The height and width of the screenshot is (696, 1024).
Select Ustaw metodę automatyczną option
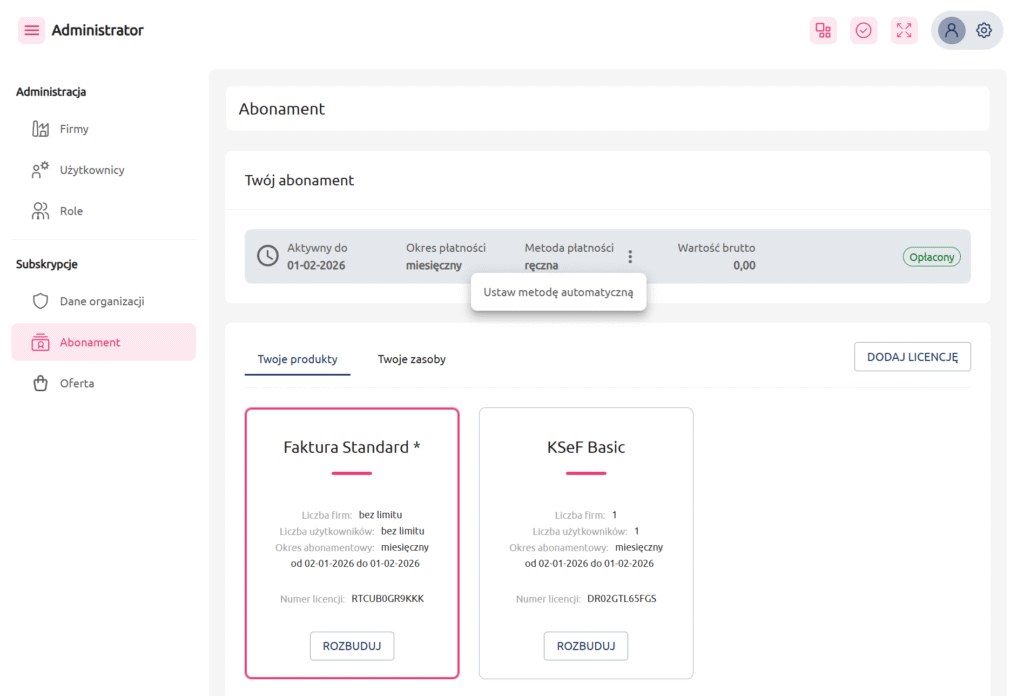(558, 293)
